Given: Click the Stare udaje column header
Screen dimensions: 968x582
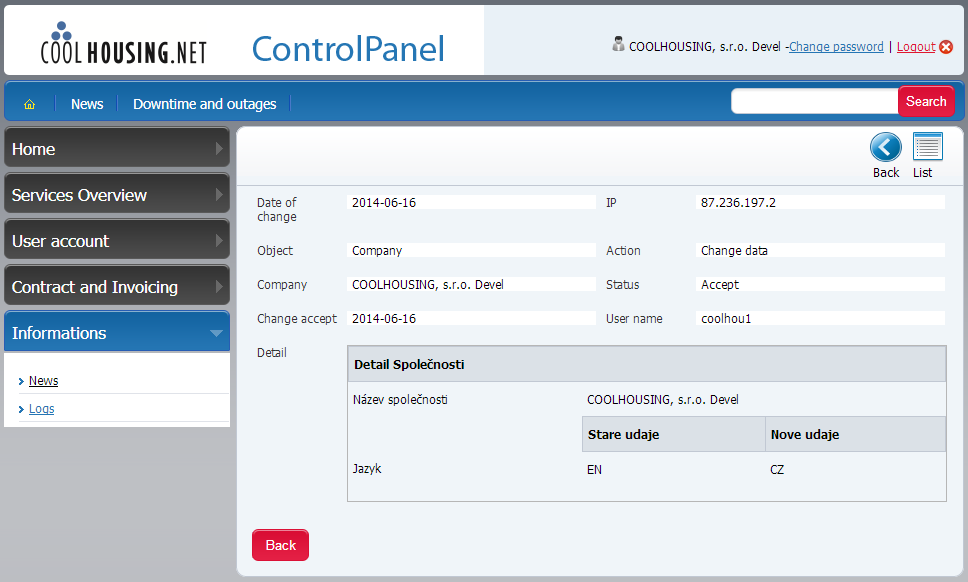Looking at the screenshot, I should (x=674, y=434).
